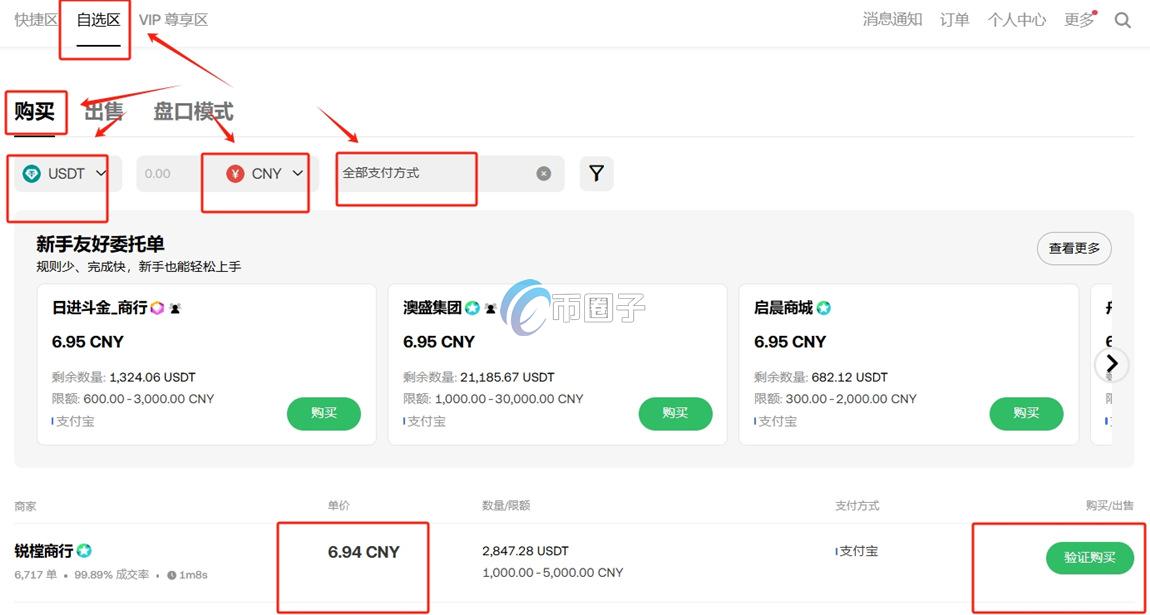Open the VIP 尊享区 tab
This screenshot has width=1150, height=615.
coord(173,20)
